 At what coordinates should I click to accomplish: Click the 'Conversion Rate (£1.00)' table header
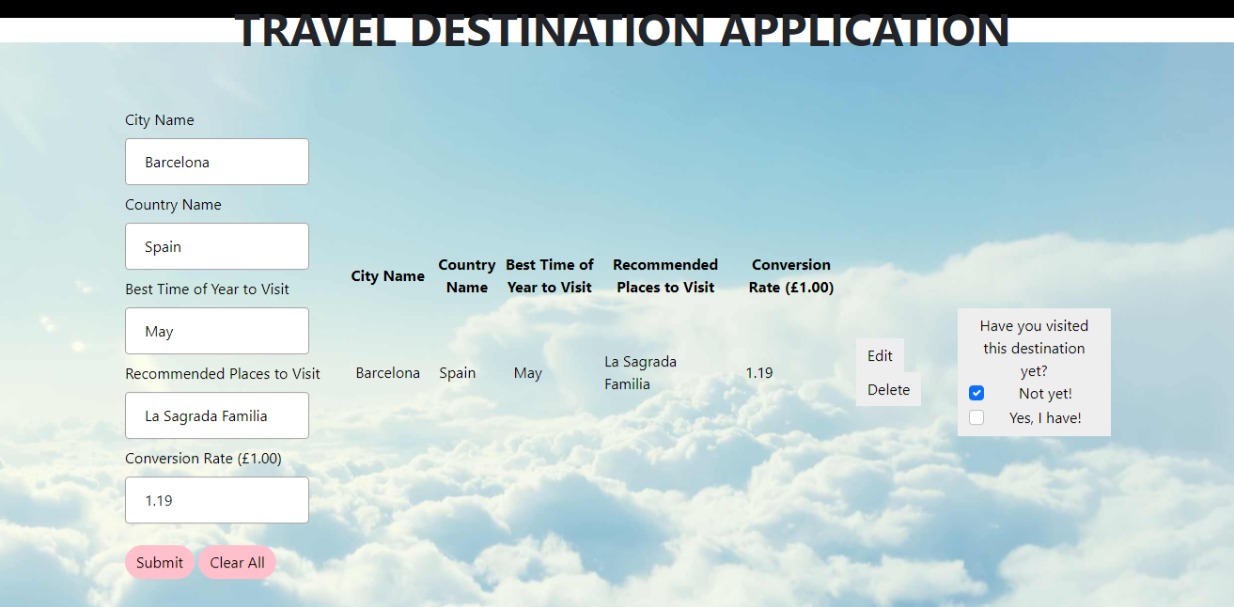[x=790, y=275]
